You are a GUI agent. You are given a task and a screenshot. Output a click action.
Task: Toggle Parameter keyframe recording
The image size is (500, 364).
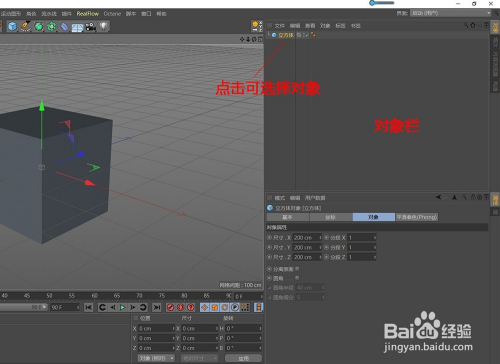click(x=235, y=307)
